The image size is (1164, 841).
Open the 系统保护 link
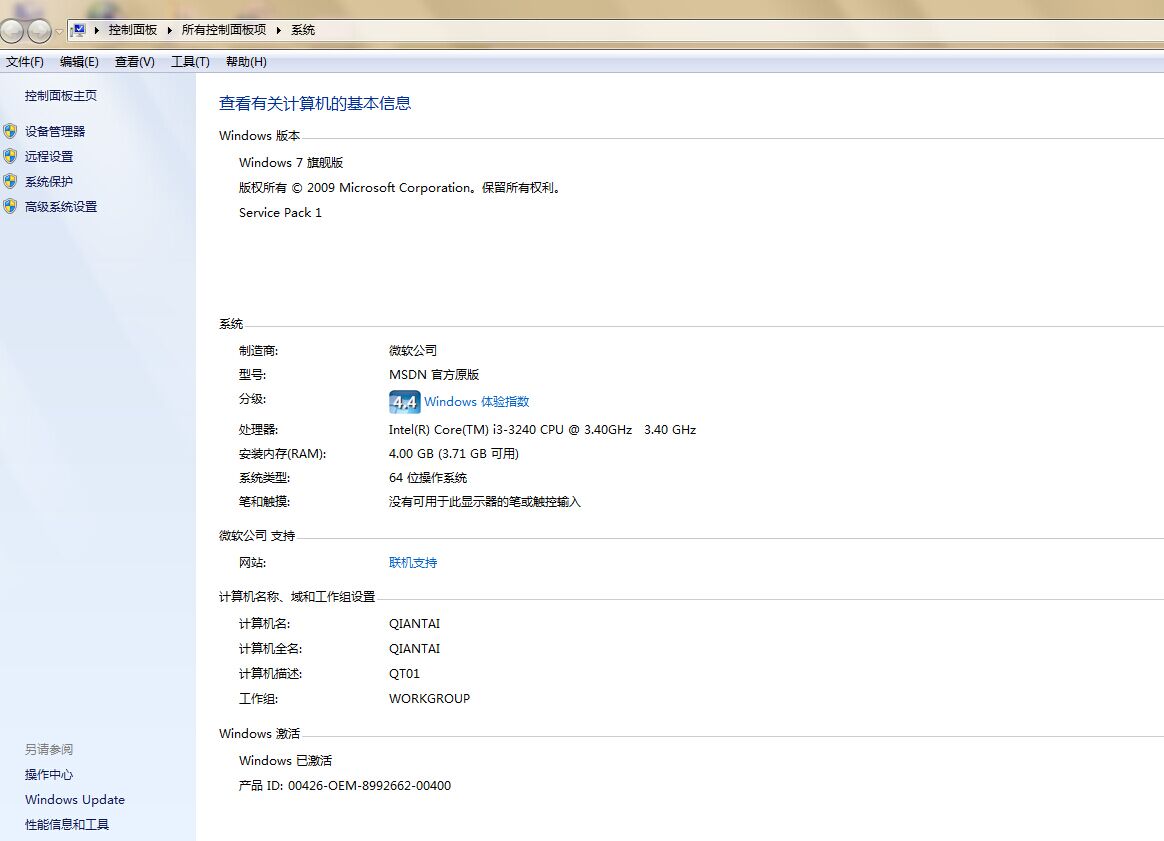(49, 182)
